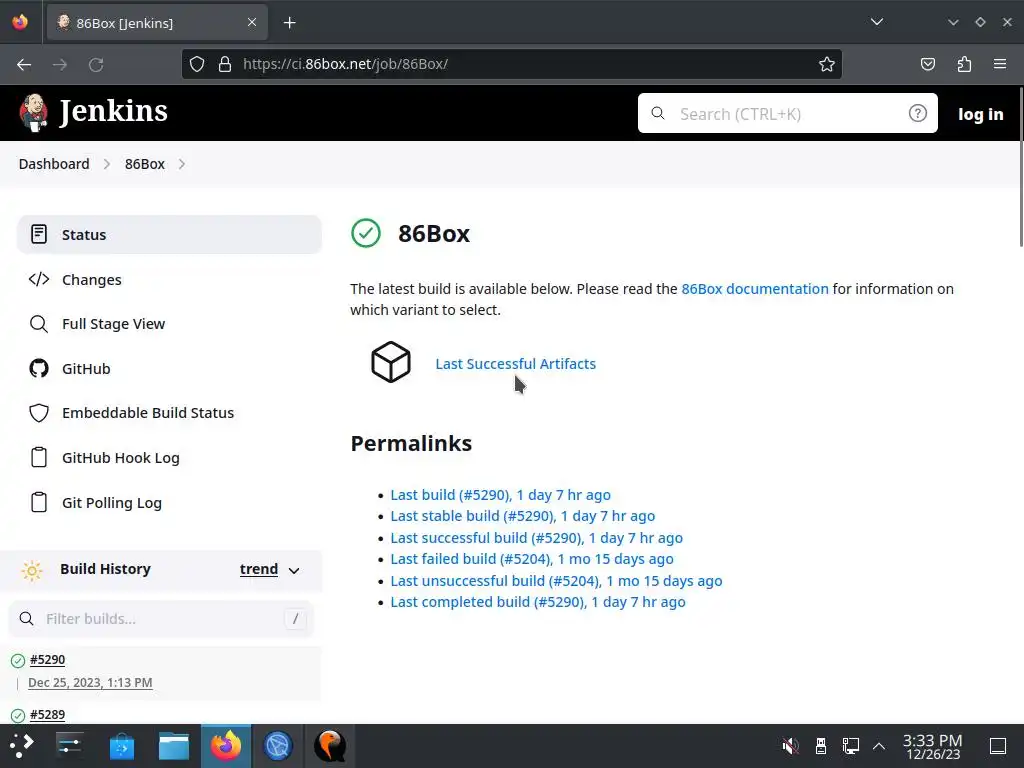This screenshot has width=1024, height=768.
Task: Click the page vertical scrollbar
Action: click(1021, 167)
